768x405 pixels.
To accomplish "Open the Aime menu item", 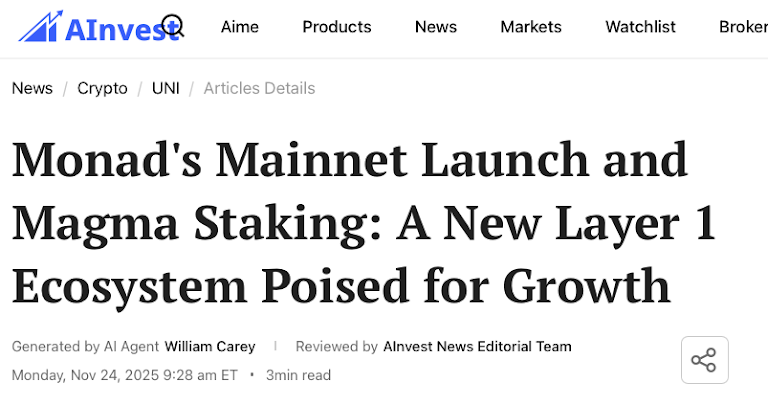I will [x=238, y=27].
